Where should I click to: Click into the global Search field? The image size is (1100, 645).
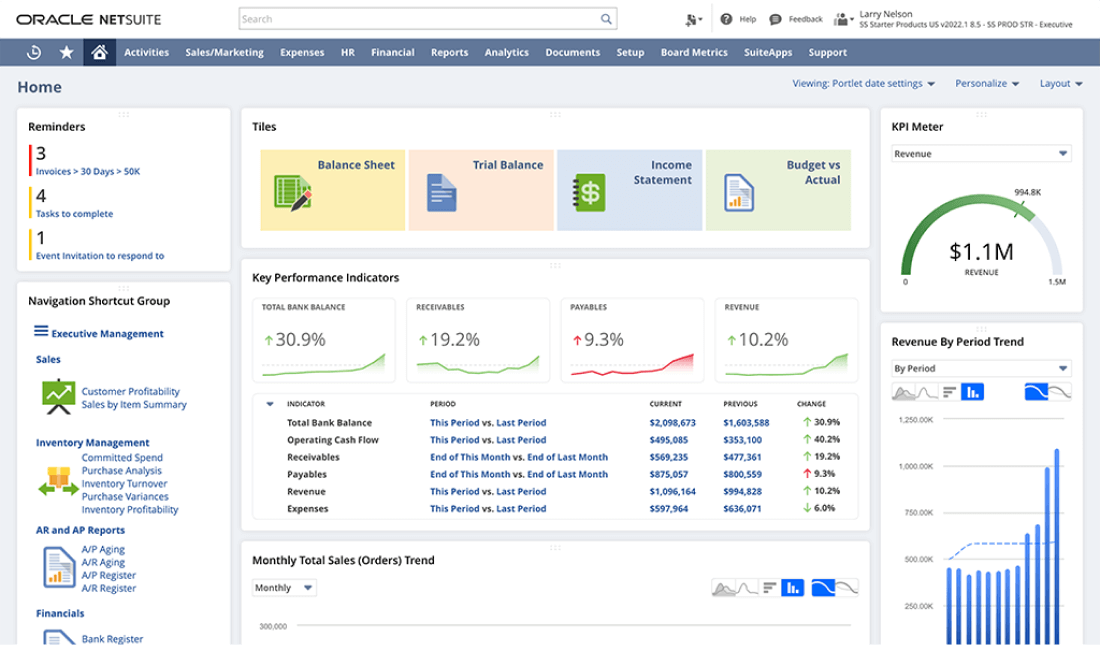click(418, 19)
